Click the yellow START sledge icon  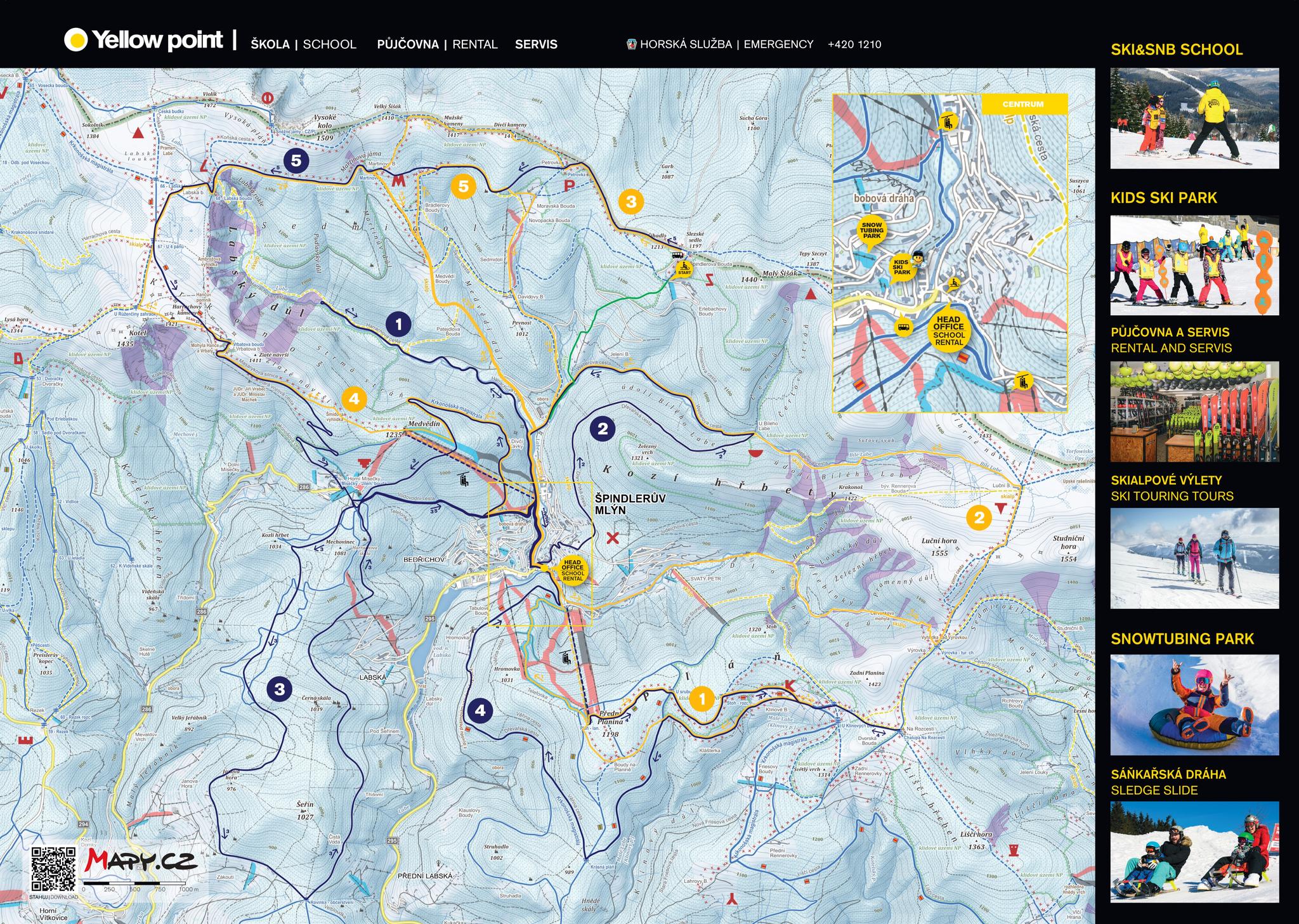click(684, 269)
